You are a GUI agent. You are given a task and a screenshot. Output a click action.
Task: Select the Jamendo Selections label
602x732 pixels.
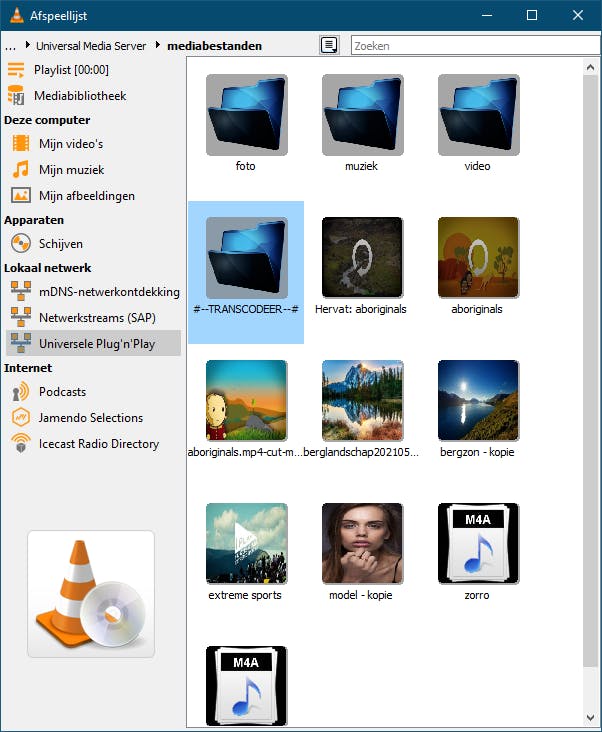click(91, 418)
